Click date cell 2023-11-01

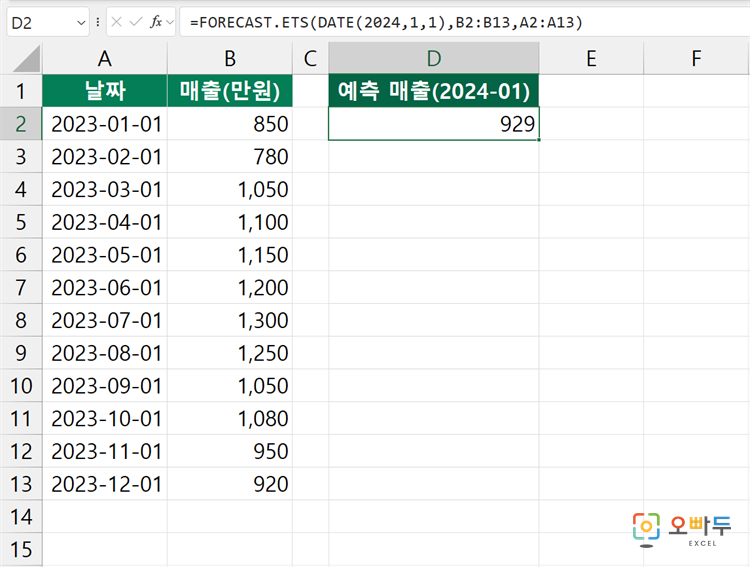(x=105, y=451)
